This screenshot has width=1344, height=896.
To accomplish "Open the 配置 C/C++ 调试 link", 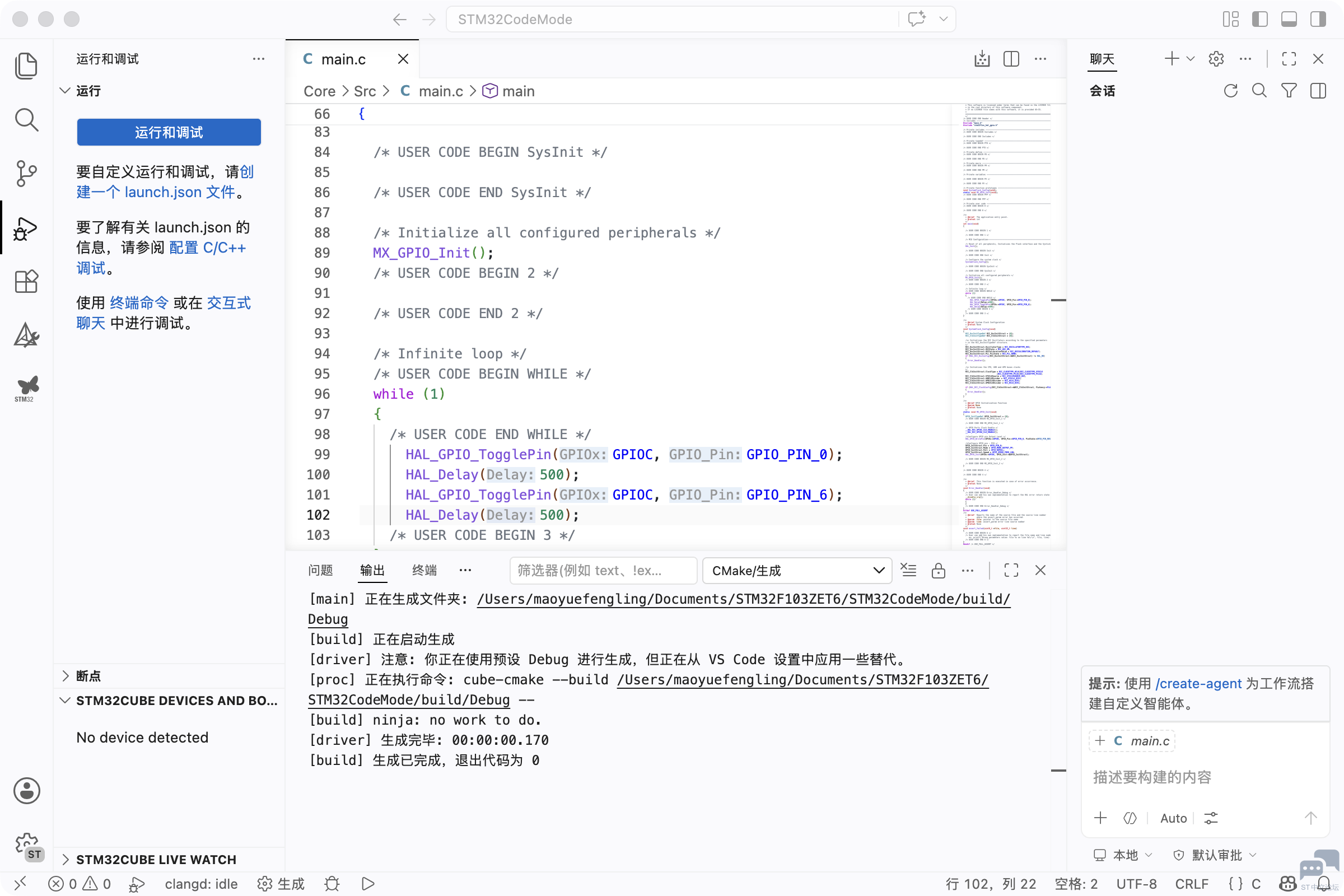I will 161,258.
